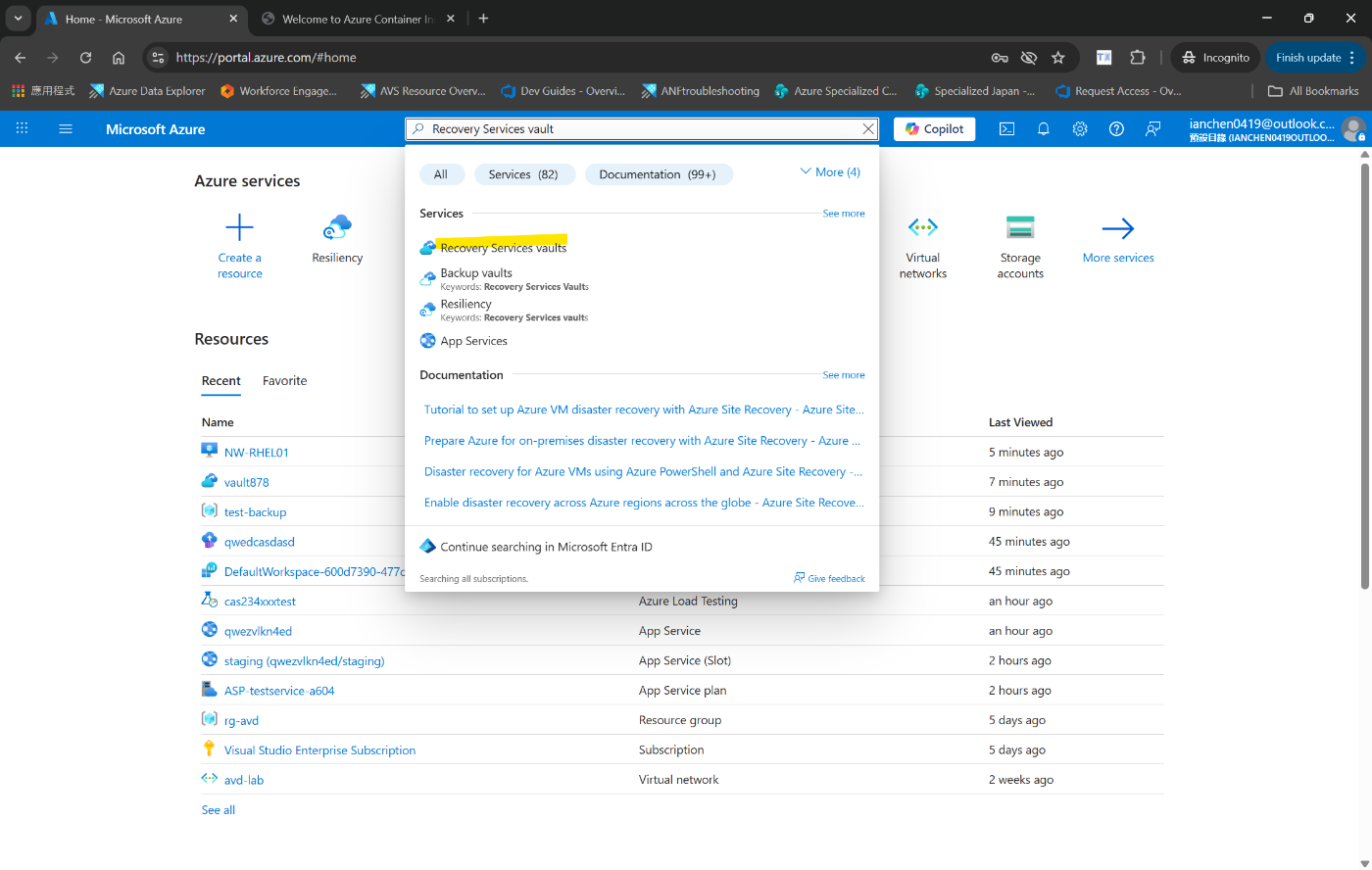Screen dimensions: 1372x870
Task: Expand More (4) search filters
Action: tap(830, 172)
